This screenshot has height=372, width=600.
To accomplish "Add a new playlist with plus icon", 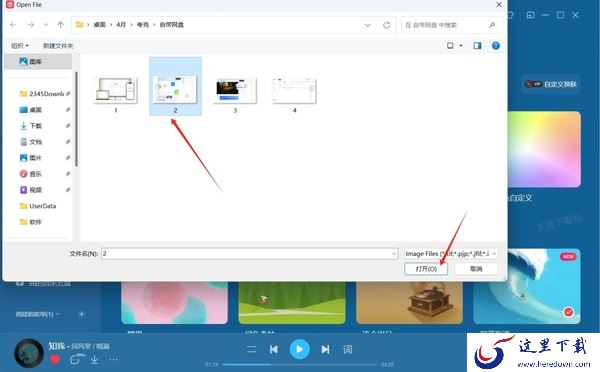I will click(82, 314).
